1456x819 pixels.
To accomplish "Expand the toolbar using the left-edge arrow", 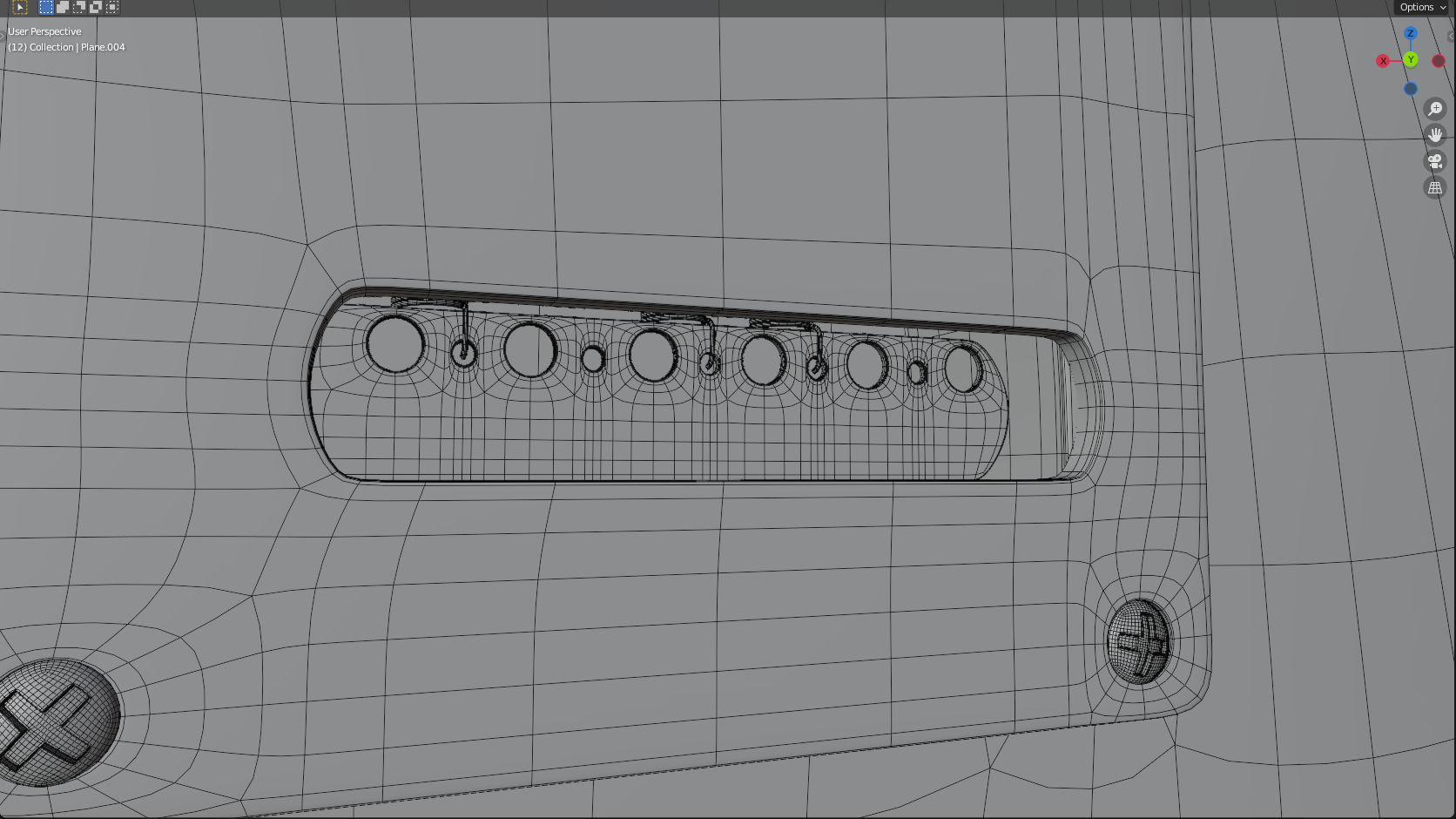I will 3,37.
